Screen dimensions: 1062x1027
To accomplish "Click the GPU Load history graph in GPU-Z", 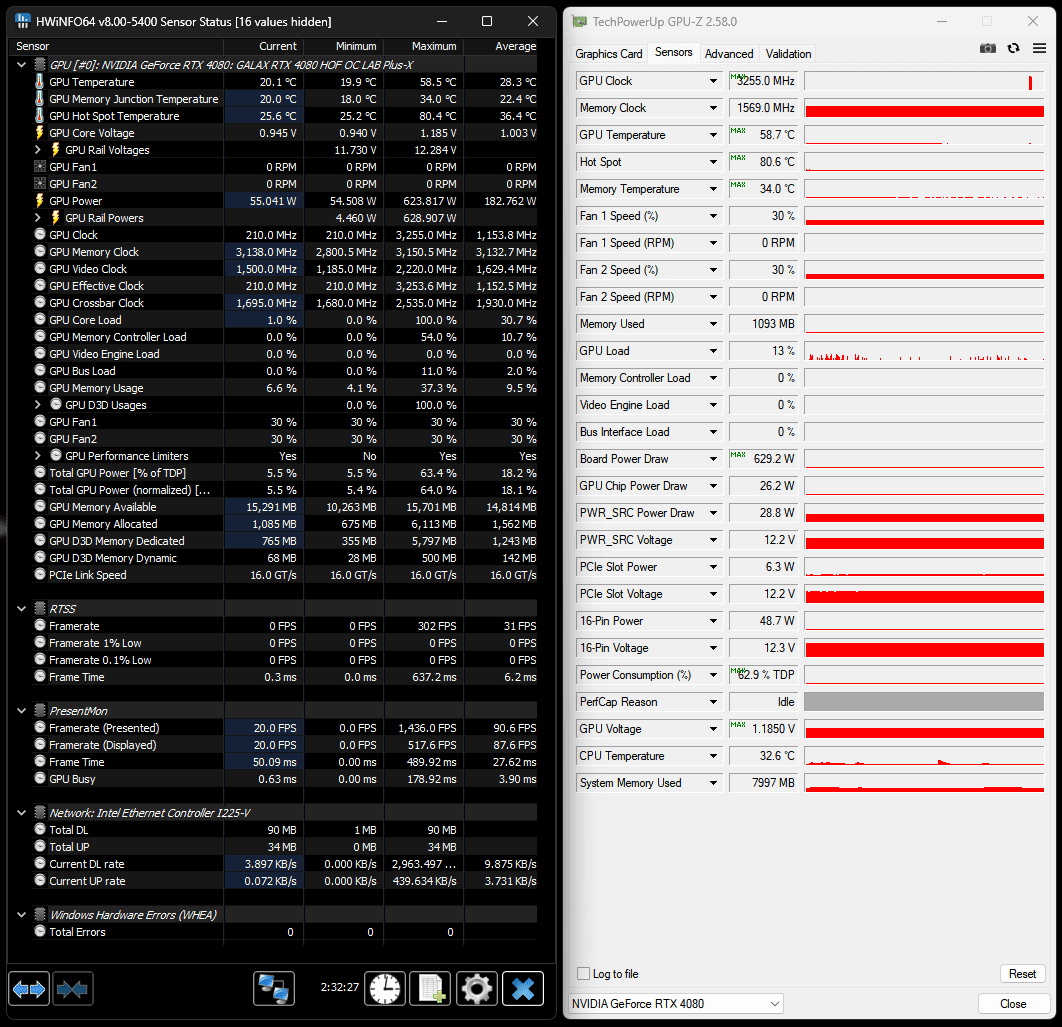I will pyautogui.click(x=924, y=351).
